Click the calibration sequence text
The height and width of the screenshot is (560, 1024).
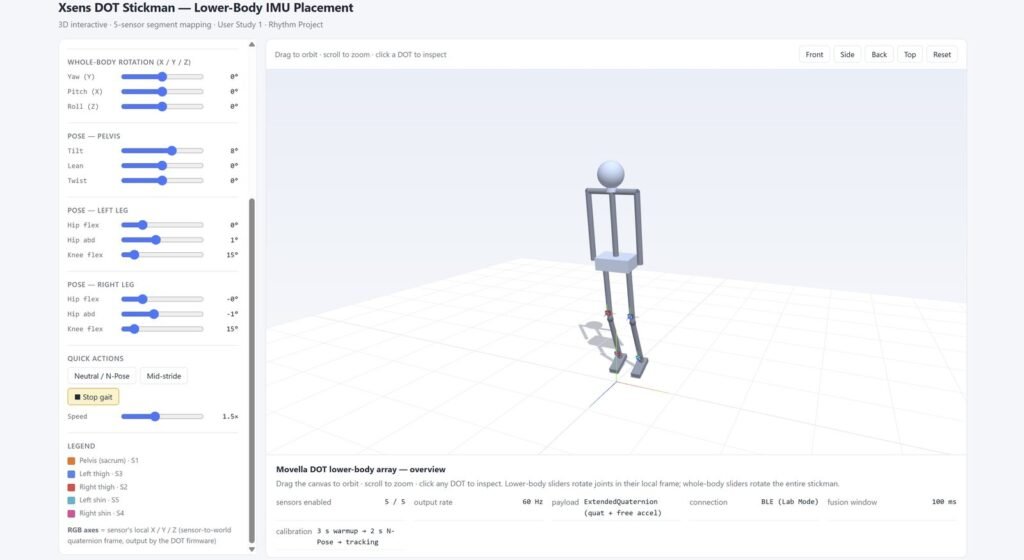356,537
